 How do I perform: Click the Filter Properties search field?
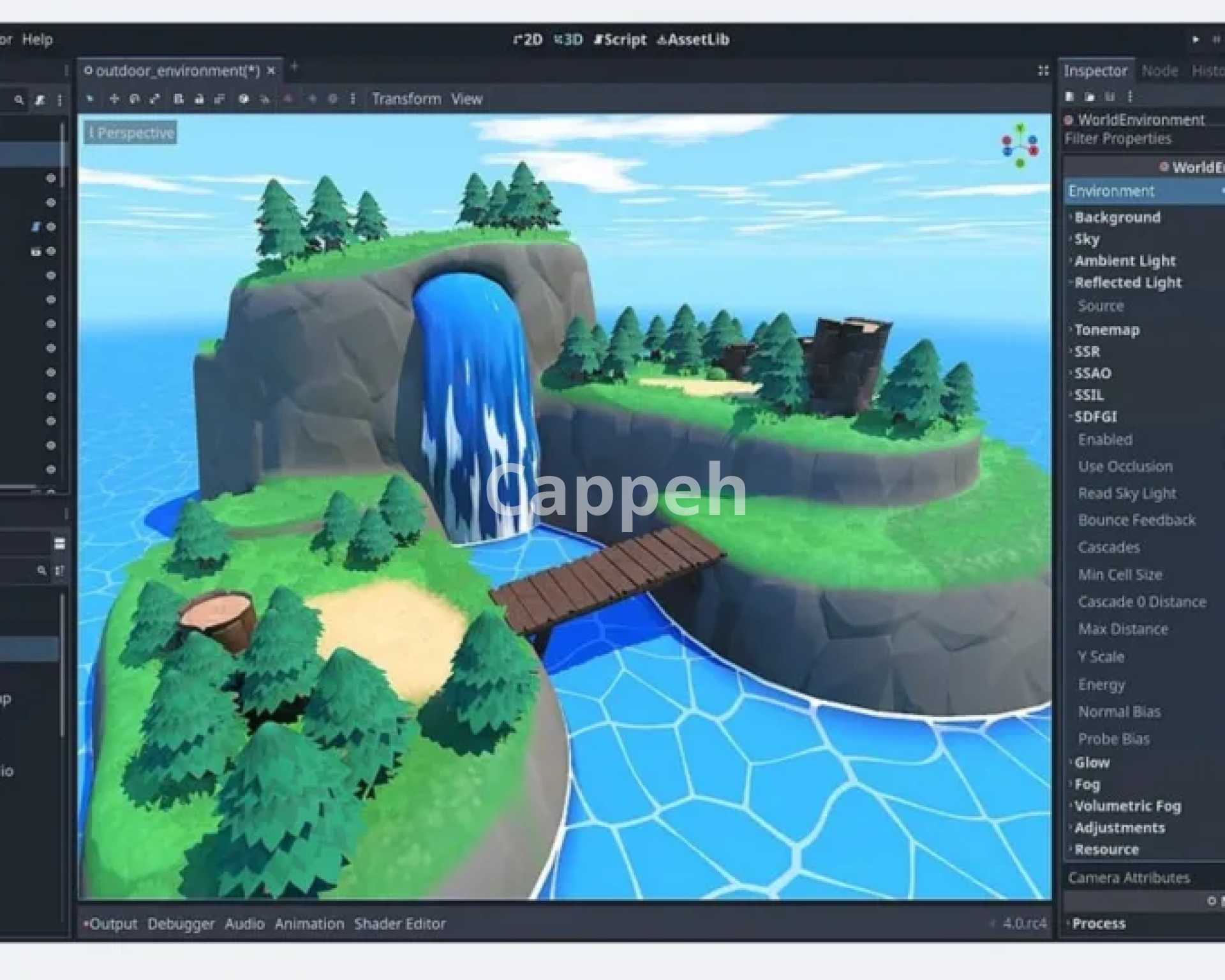click(1136, 138)
